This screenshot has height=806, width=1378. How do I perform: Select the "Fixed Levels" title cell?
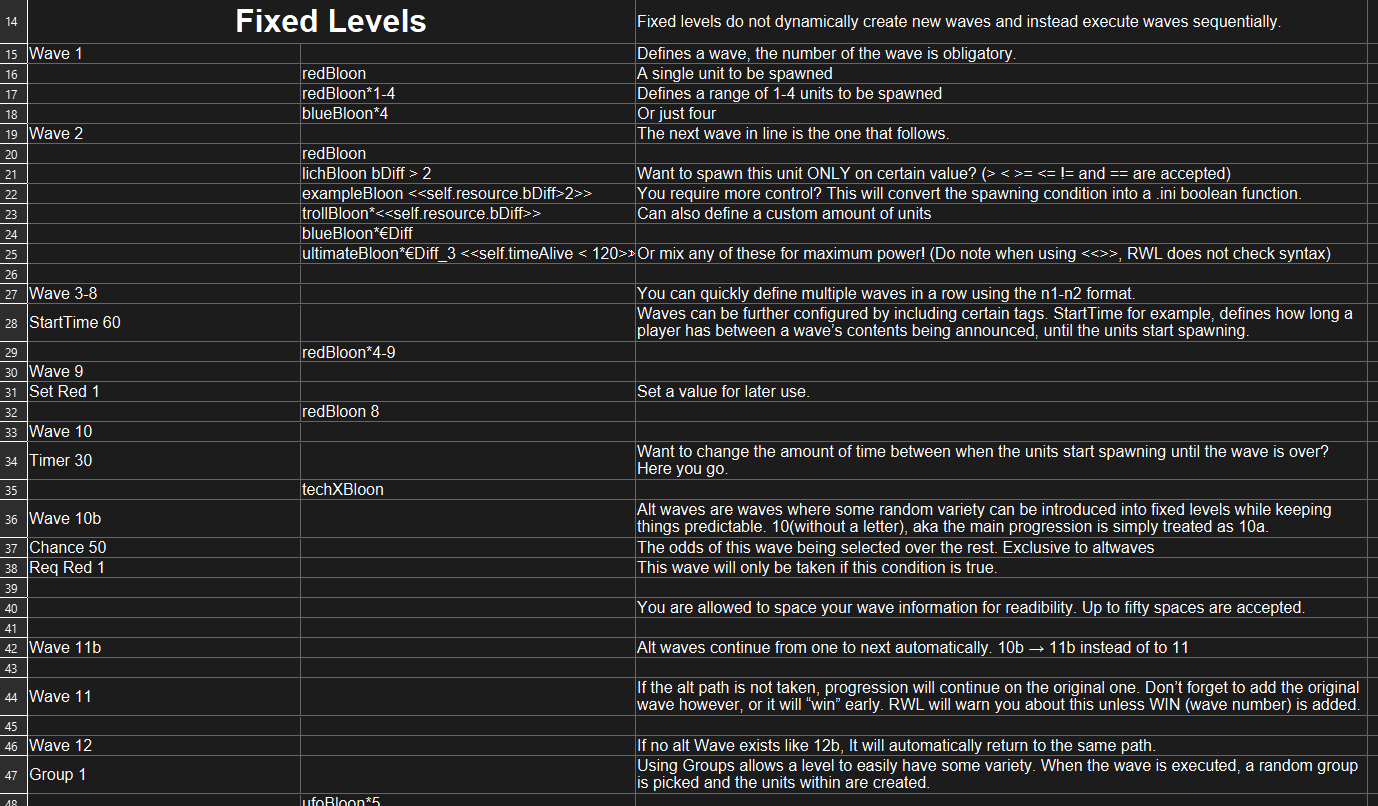pos(330,21)
